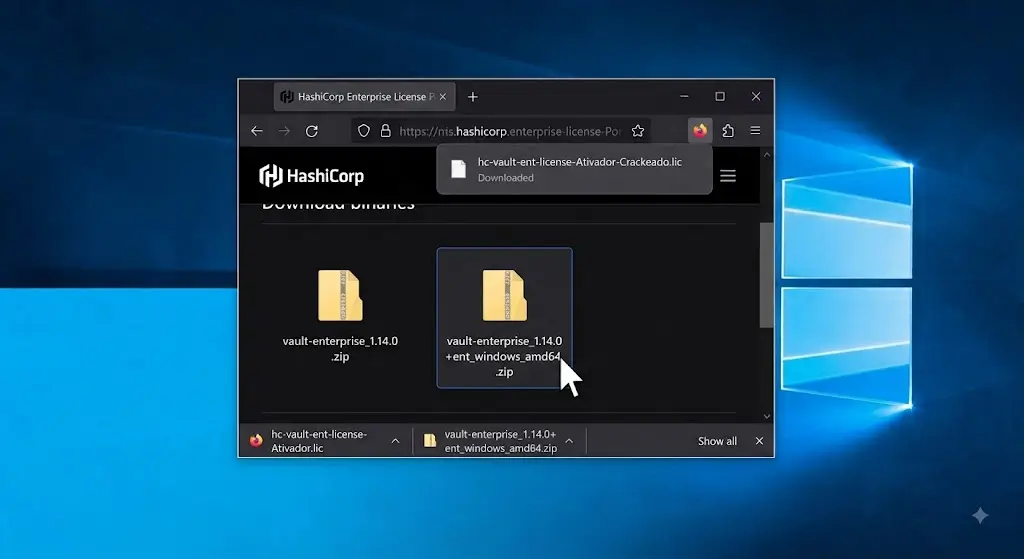This screenshot has width=1024, height=559.
Task: Minimize the browser window
Action: pyautogui.click(x=684, y=97)
